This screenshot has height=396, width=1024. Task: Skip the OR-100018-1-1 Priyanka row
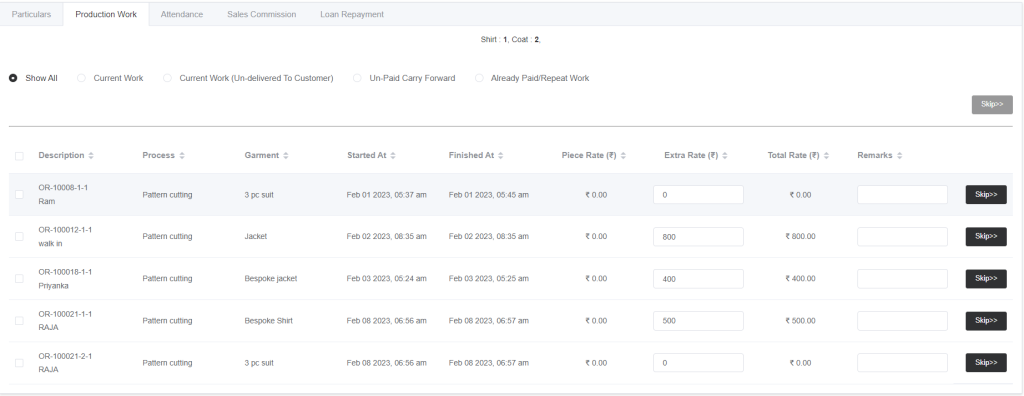pyautogui.click(x=986, y=278)
